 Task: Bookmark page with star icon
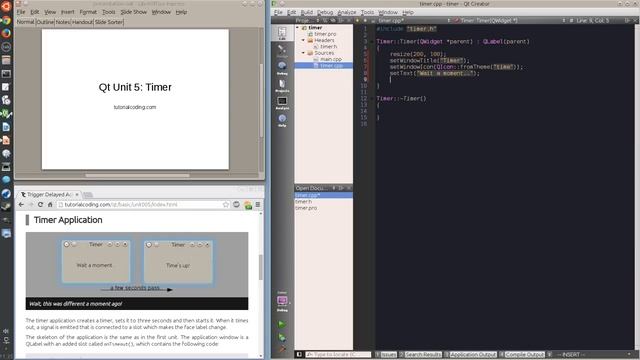click(226, 204)
